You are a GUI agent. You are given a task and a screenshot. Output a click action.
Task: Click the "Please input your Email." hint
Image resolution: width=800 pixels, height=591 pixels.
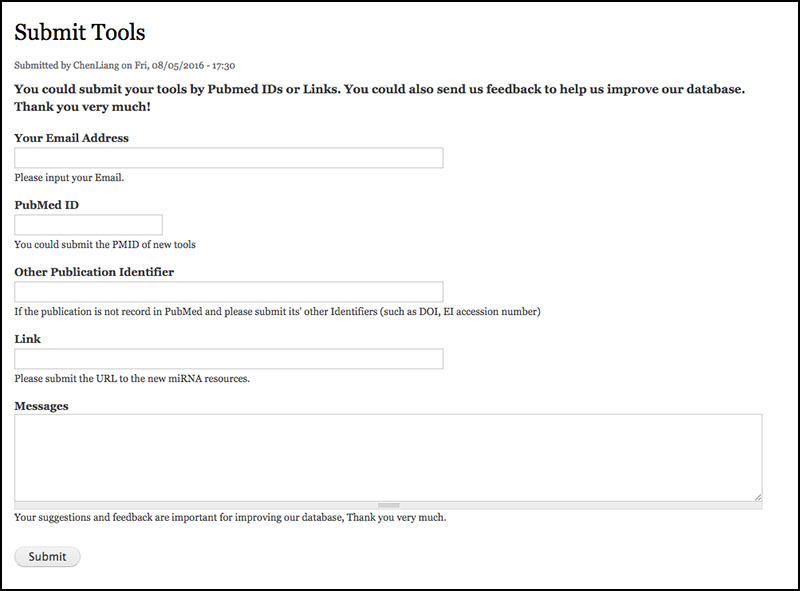click(69, 178)
